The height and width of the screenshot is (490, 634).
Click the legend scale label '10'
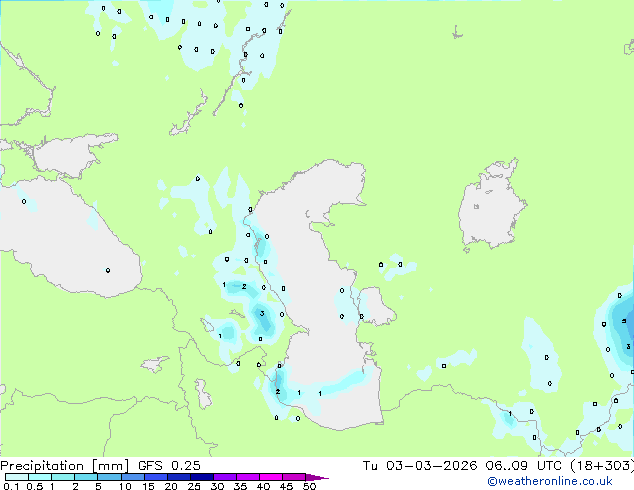pos(125,486)
